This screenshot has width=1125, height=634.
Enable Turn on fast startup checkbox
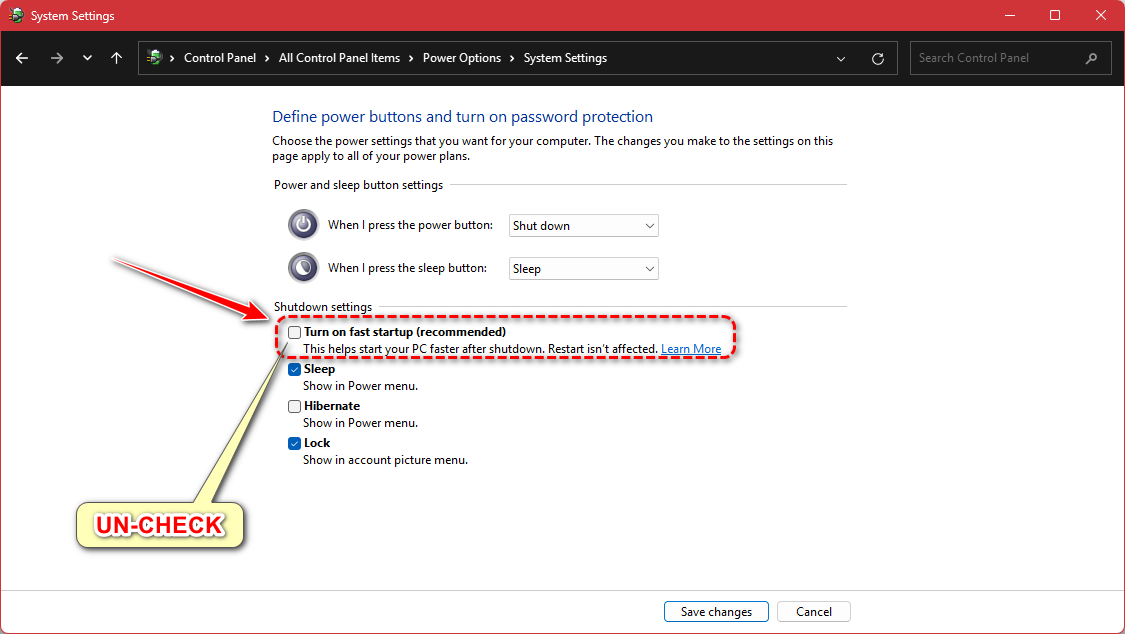(x=295, y=332)
